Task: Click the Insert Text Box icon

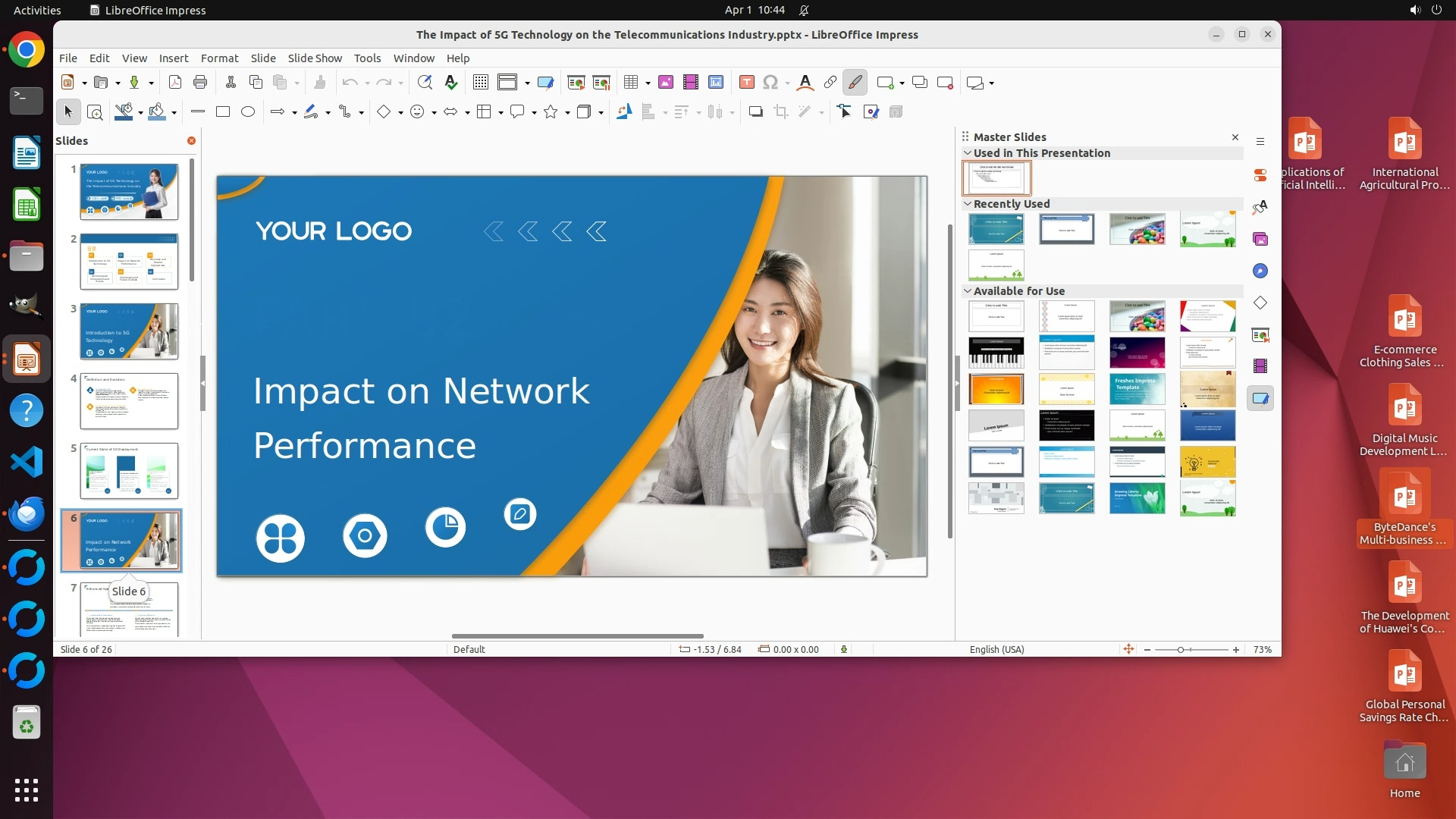Action: [x=746, y=83]
